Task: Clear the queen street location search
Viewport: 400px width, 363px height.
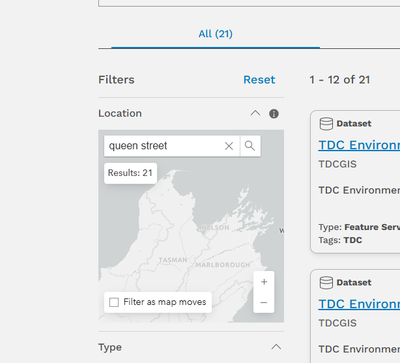Action: tap(229, 146)
